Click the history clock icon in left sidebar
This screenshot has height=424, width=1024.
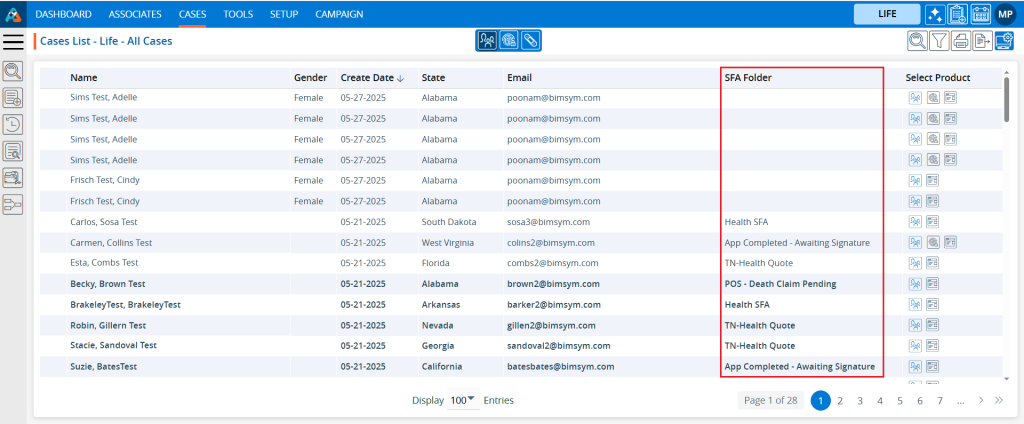tap(13, 124)
